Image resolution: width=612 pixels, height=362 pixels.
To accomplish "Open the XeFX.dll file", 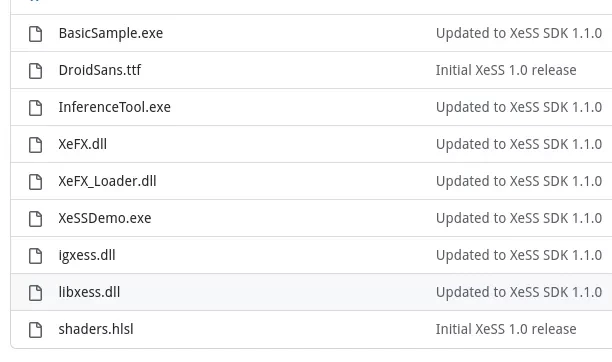I will pos(83,144).
